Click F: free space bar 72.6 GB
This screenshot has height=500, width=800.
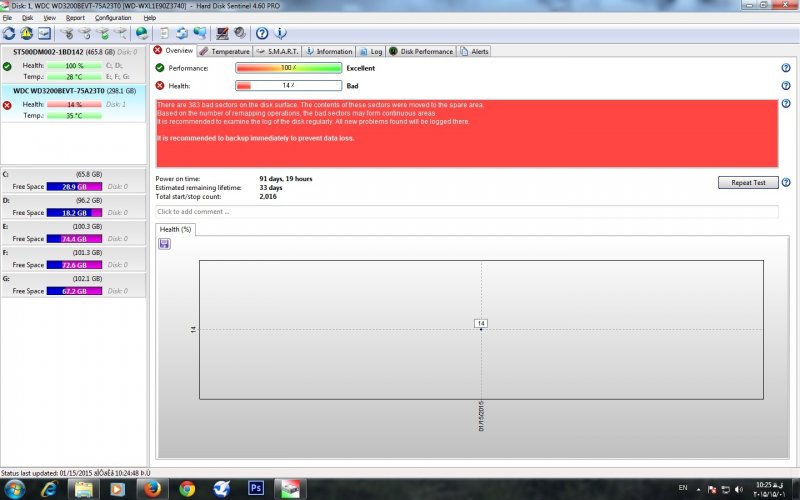(x=74, y=265)
